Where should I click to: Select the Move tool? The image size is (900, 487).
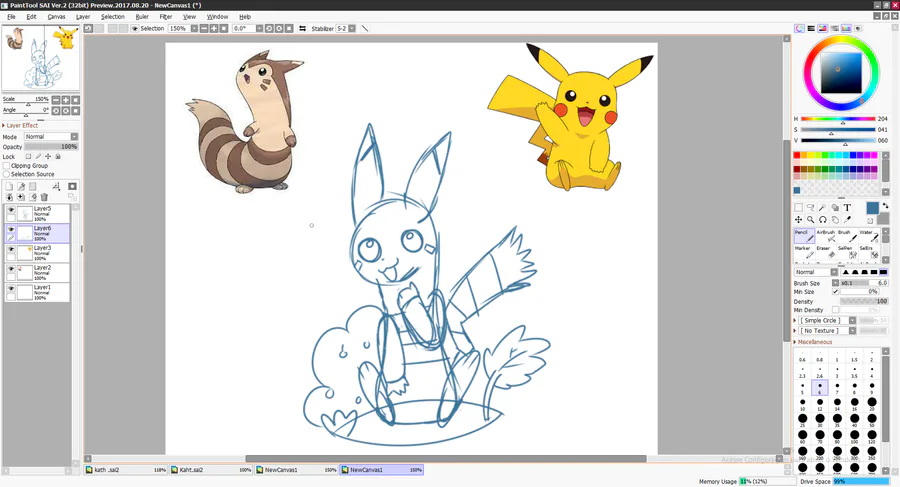coord(798,219)
